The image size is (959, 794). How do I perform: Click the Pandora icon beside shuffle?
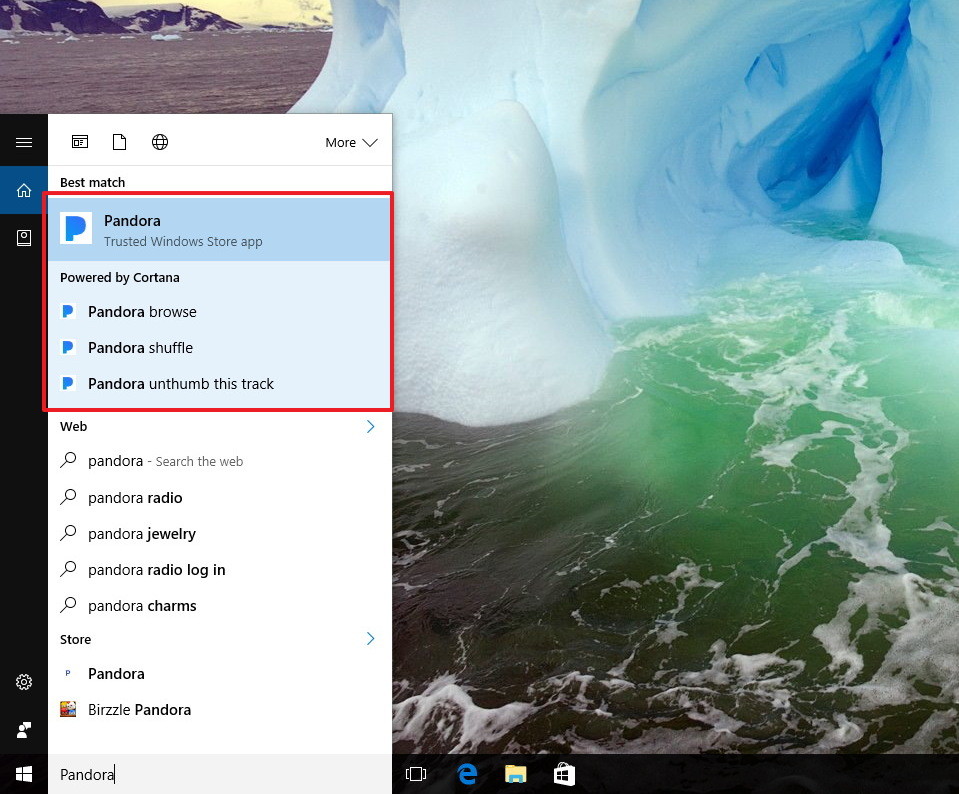(68, 348)
